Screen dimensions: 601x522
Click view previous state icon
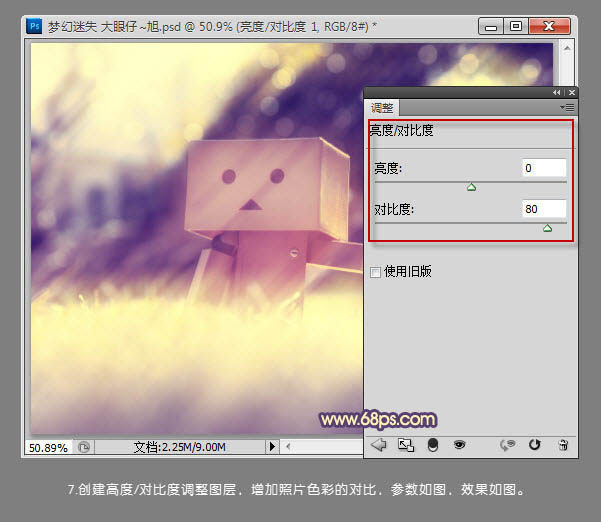(x=507, y=445)
